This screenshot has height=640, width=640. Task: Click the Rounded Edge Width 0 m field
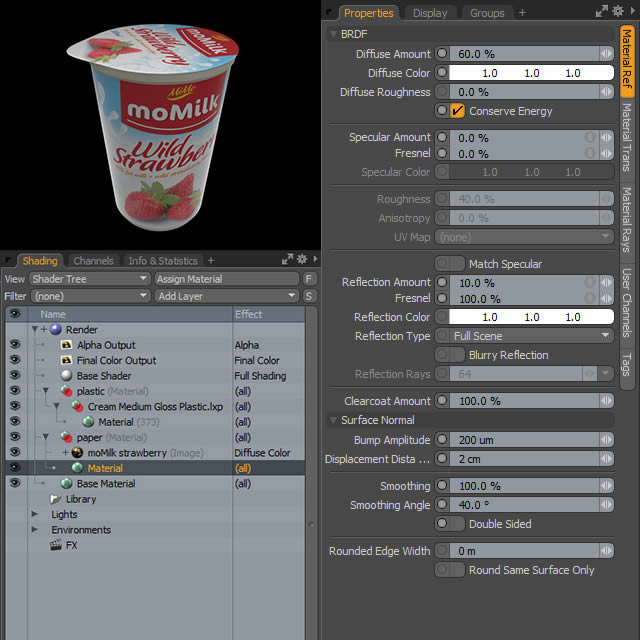point(524,551)
